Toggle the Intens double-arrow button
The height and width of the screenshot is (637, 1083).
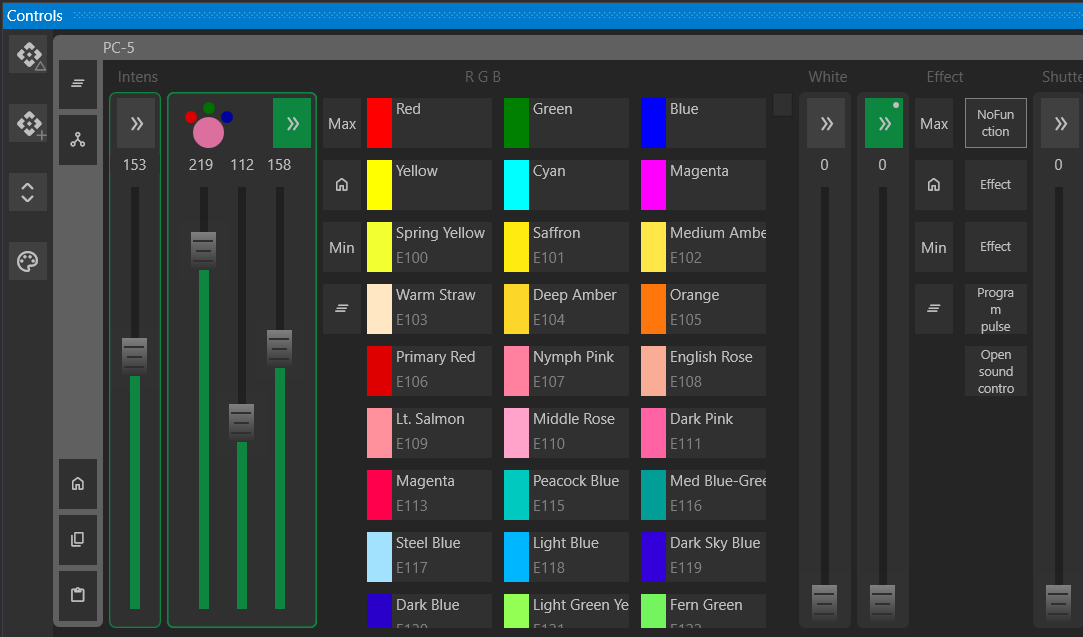tap(136, 124)
